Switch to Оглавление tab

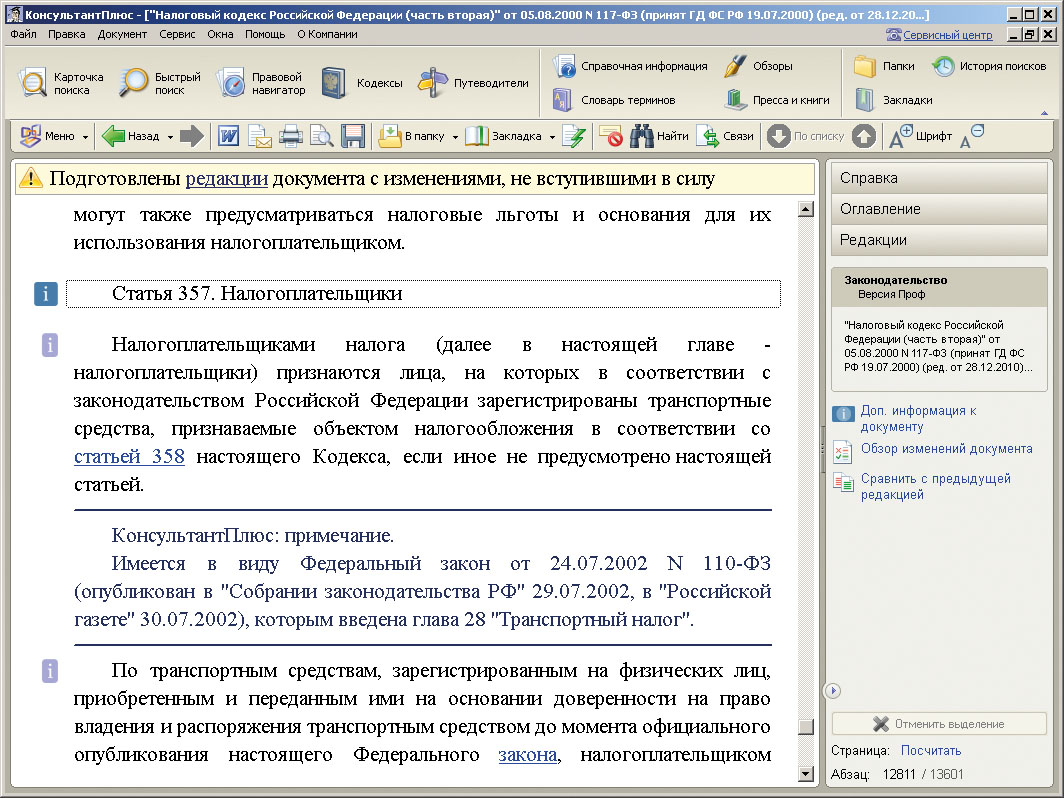tap(939, 209)
